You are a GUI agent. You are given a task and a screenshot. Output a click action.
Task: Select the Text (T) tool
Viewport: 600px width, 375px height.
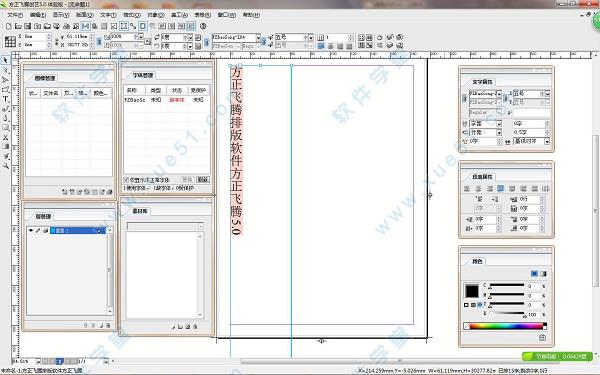tap(5, 99)
